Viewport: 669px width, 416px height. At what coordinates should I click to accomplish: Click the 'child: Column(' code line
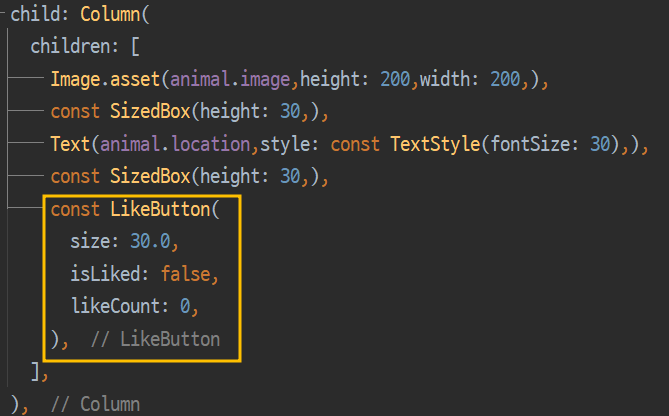coord(80,15)
